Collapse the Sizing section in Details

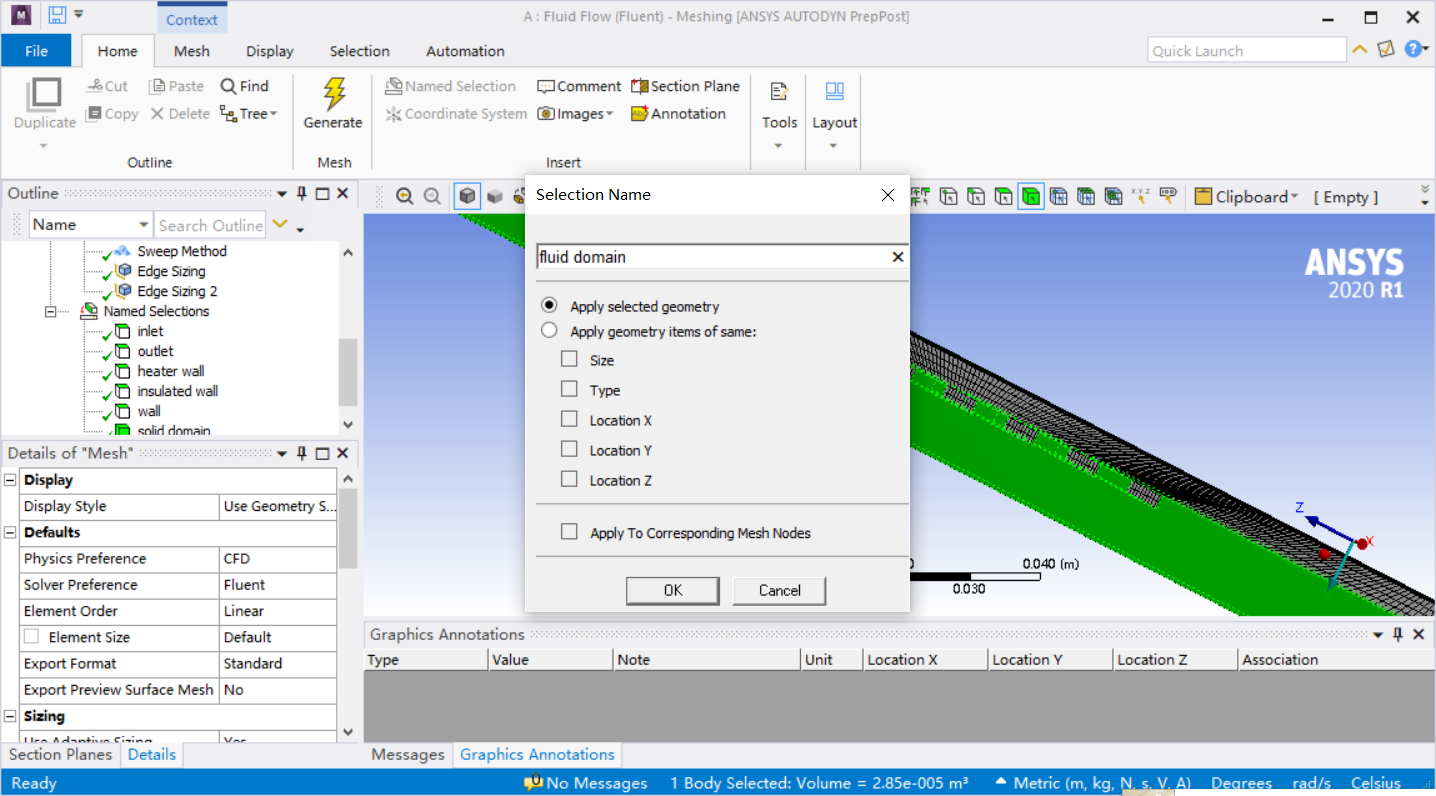click(10, 716)
